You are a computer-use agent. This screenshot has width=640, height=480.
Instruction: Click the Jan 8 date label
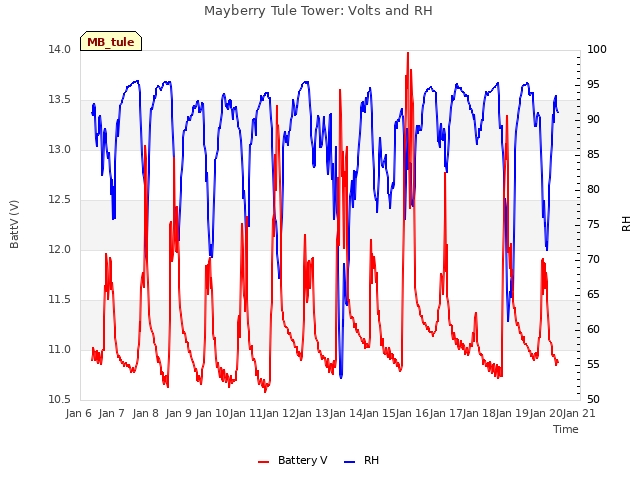pyautogui.click(x=146, y=413)
